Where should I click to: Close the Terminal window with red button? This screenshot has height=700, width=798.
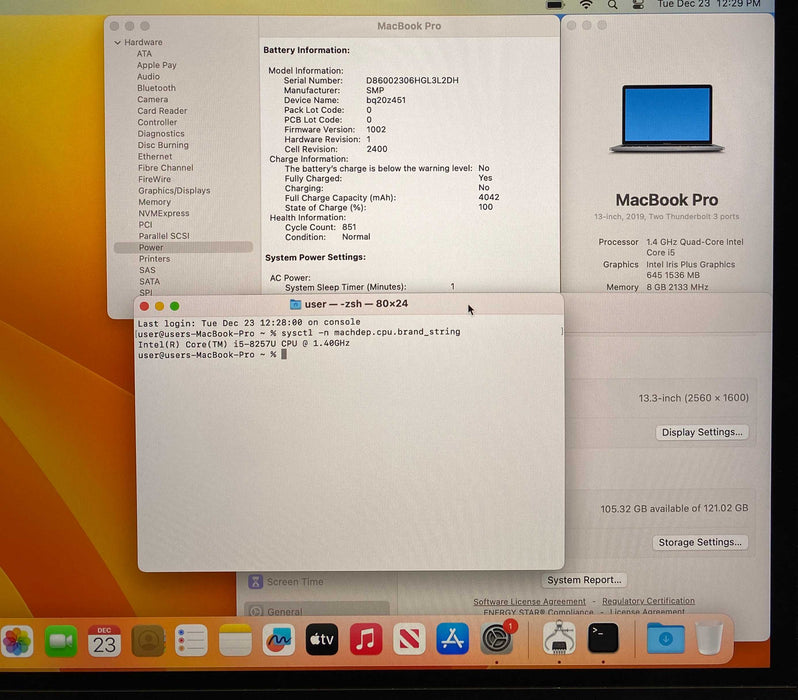144,306
